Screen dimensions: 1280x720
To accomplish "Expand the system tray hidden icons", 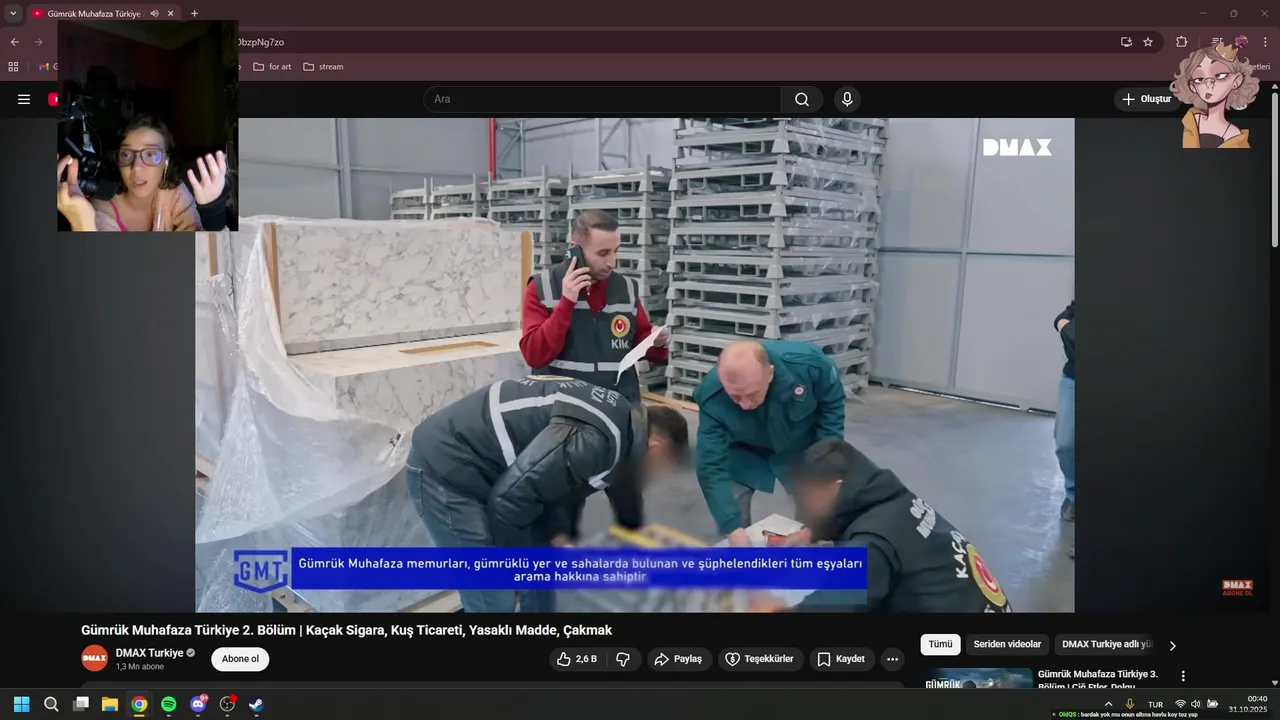I will pyautogui.click(x=1108, y=704).
